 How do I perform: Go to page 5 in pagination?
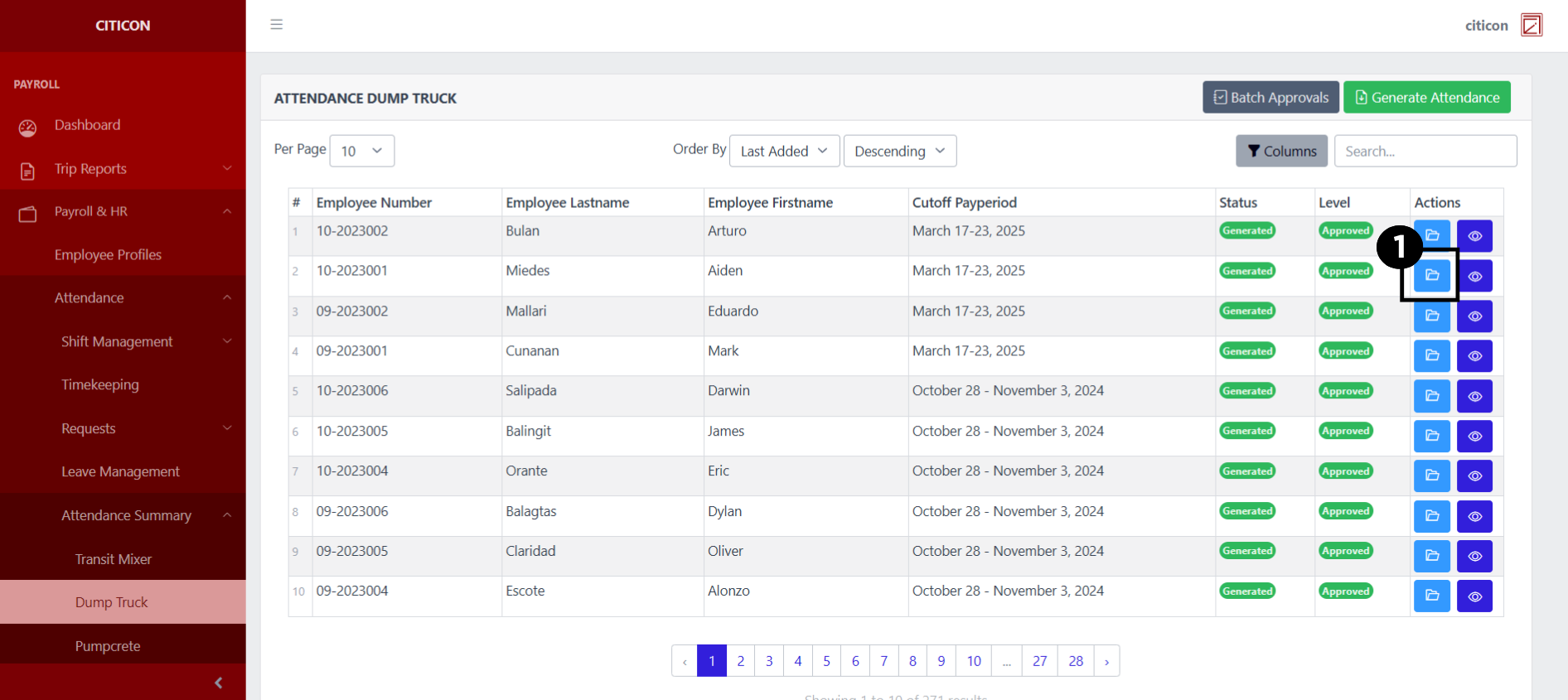click(x=826, y=661)
